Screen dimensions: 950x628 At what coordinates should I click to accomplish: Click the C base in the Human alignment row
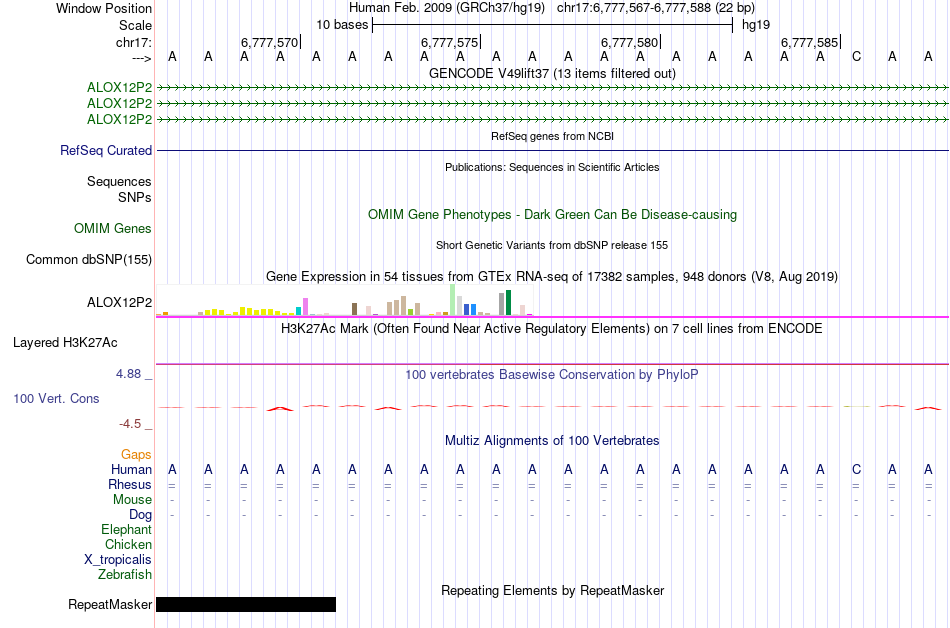[x=856, y=469]
